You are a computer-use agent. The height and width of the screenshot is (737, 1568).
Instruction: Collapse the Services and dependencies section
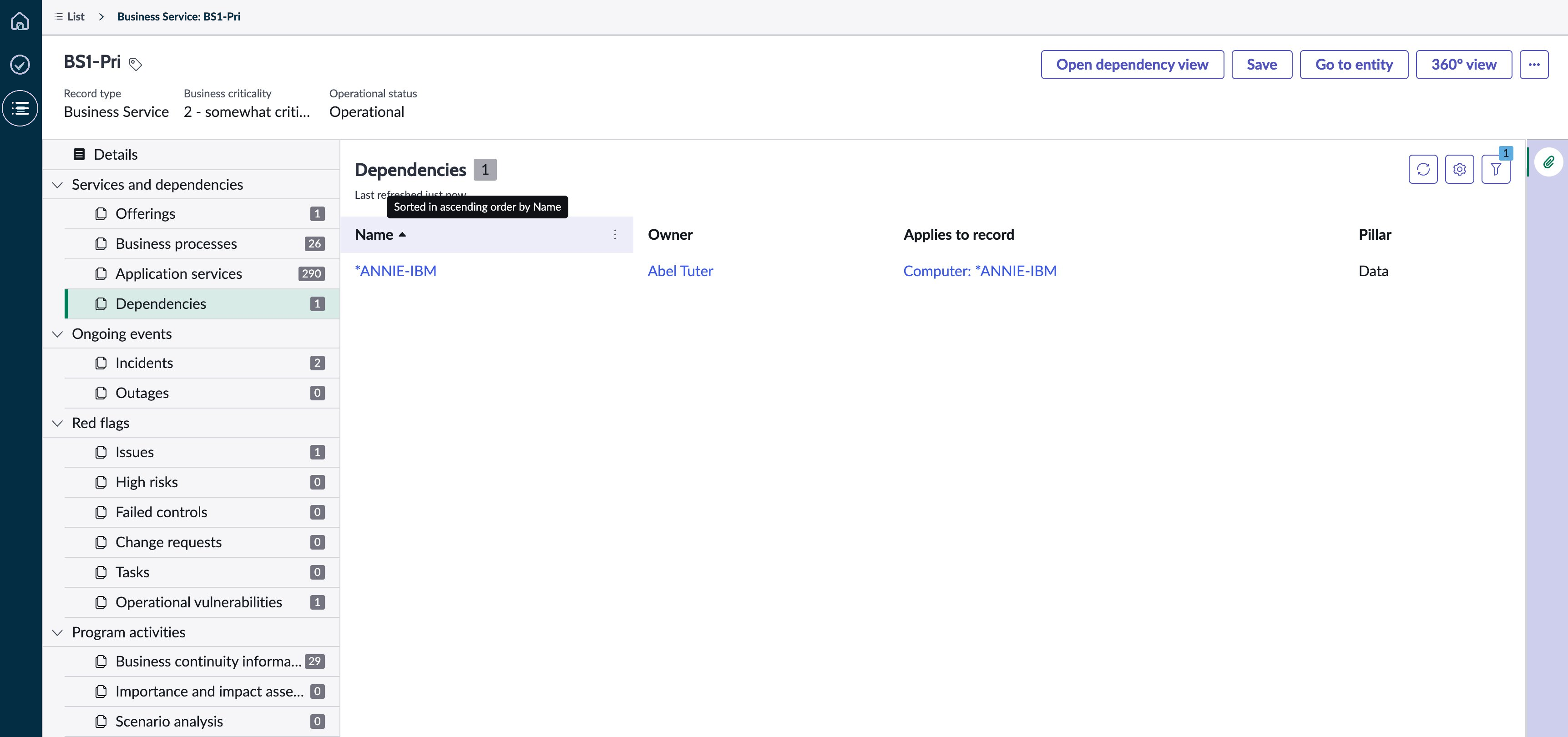[x=58, y=184]
